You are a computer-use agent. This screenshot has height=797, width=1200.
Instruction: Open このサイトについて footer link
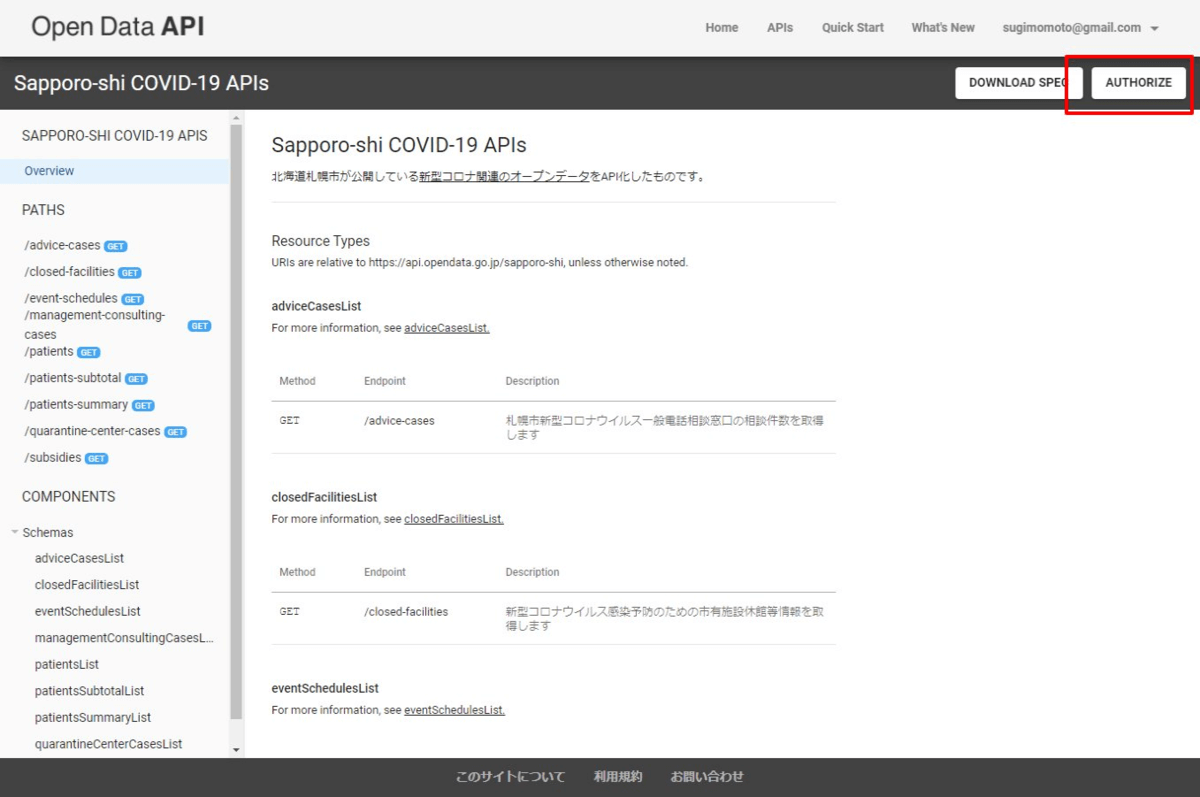pyautogui.click(x=510, y=777)
